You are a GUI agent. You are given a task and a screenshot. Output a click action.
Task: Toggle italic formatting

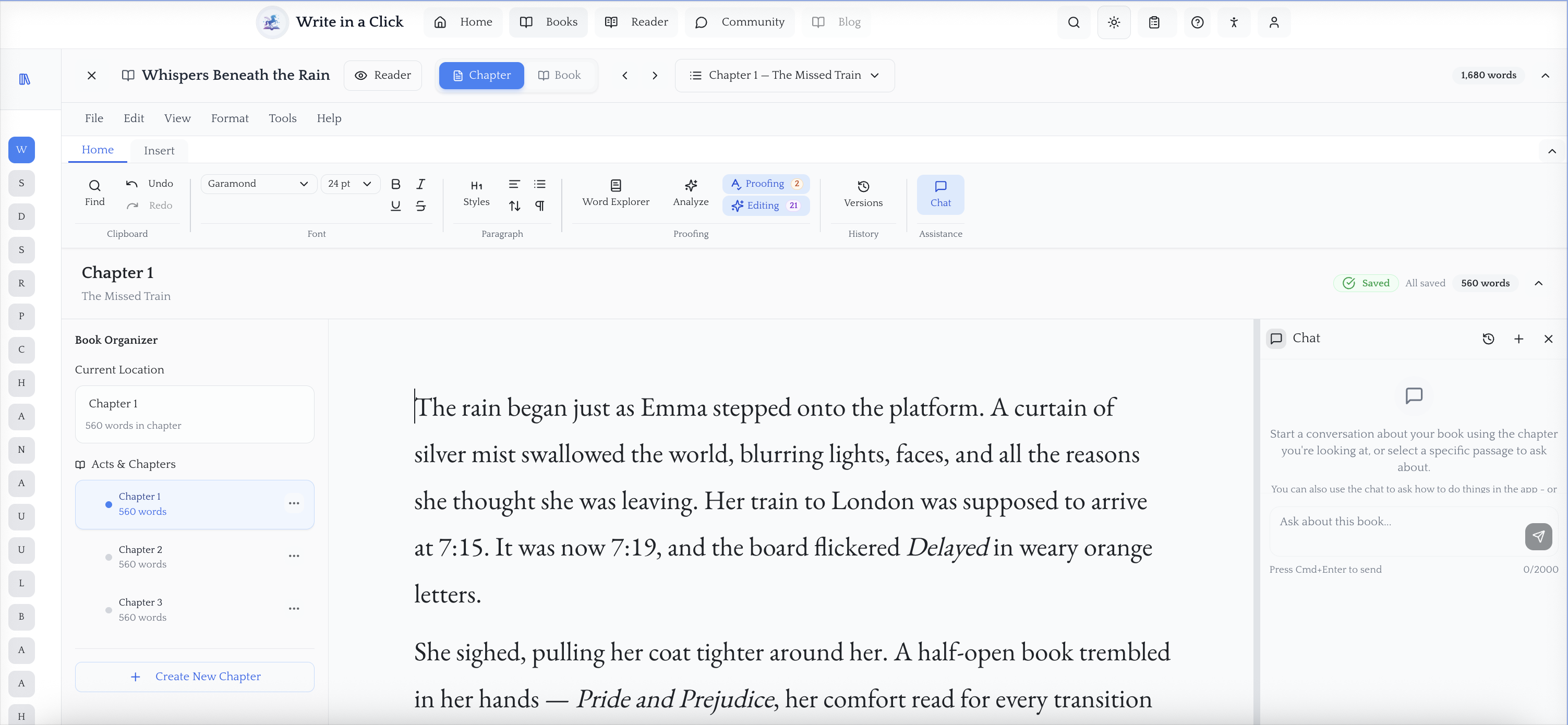420,183
